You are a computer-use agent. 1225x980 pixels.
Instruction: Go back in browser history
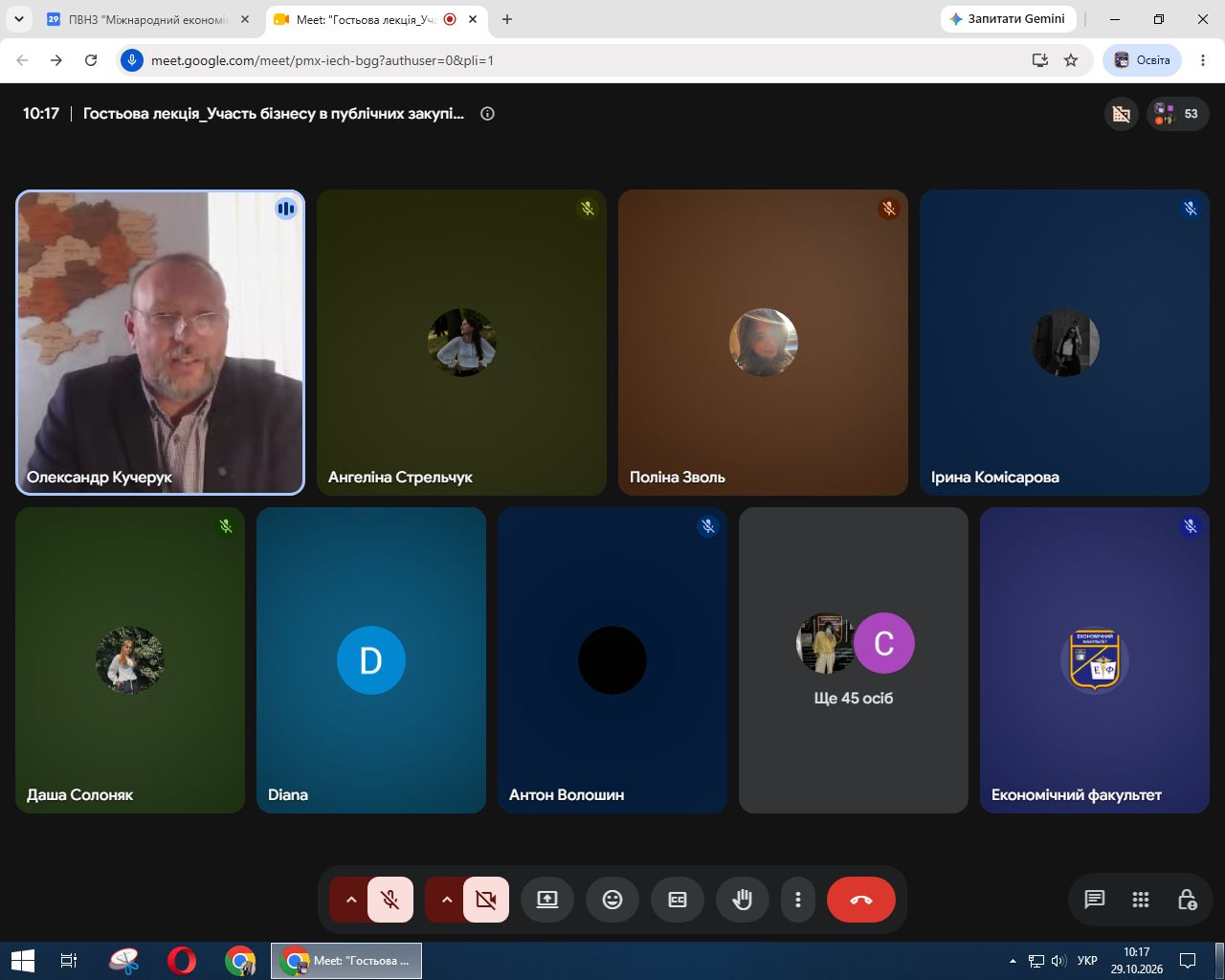(x=22, y=60)
